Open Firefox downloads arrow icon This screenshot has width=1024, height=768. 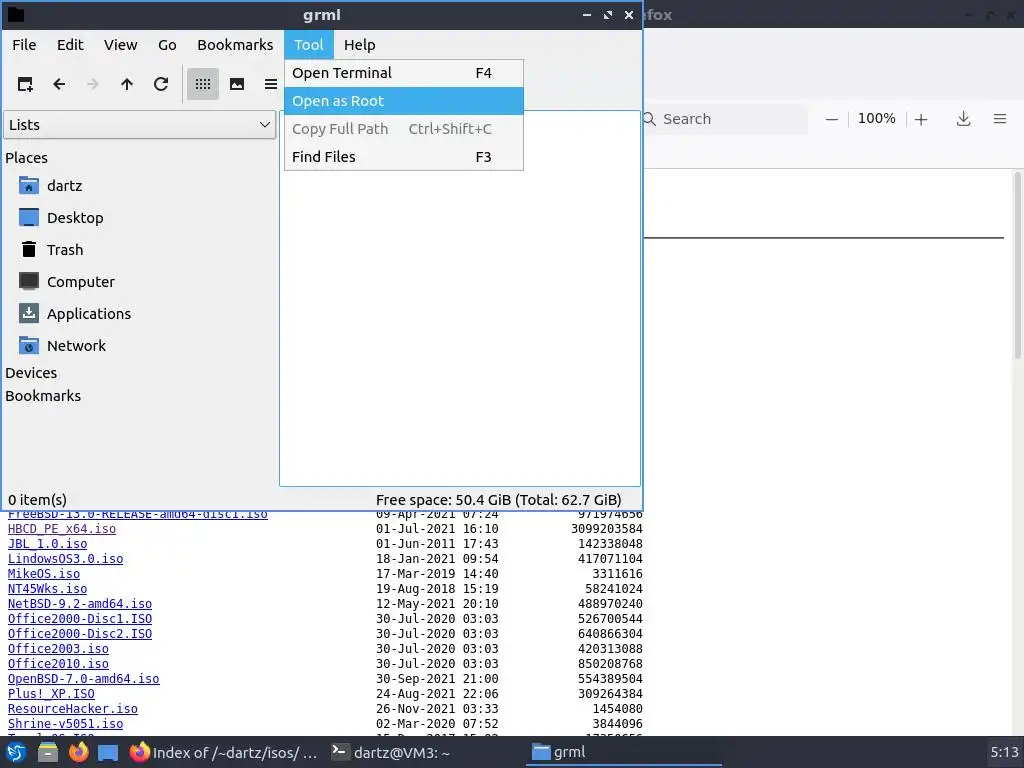963,119
